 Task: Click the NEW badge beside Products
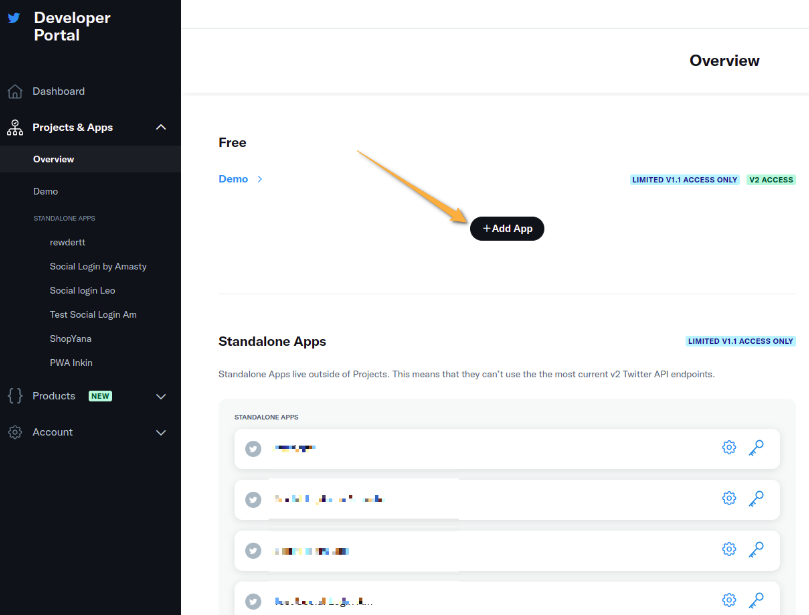(x=100, y=396)
